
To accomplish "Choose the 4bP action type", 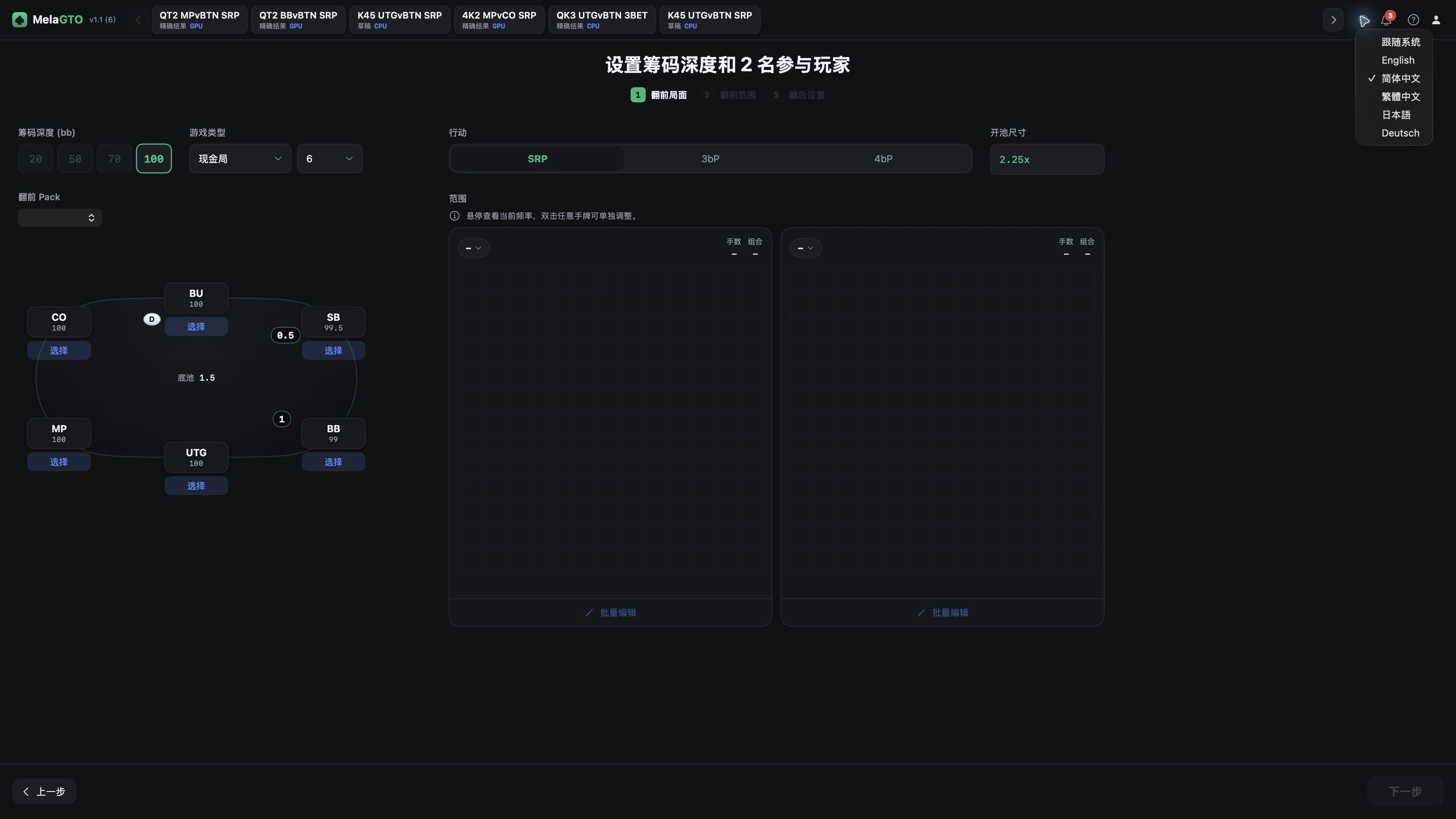I will pyautogui.click(x=883, y=159).
